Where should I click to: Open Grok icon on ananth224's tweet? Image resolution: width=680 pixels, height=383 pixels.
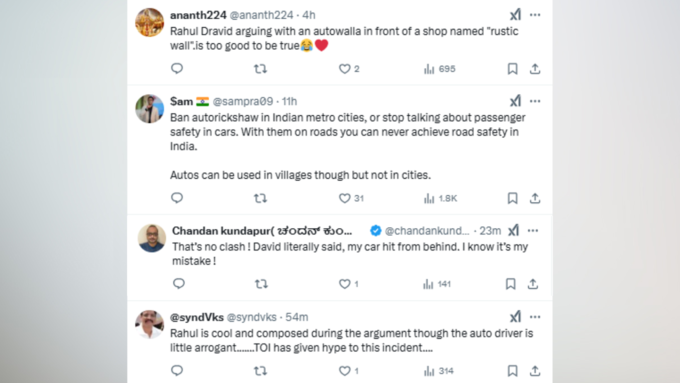point(515,15)
